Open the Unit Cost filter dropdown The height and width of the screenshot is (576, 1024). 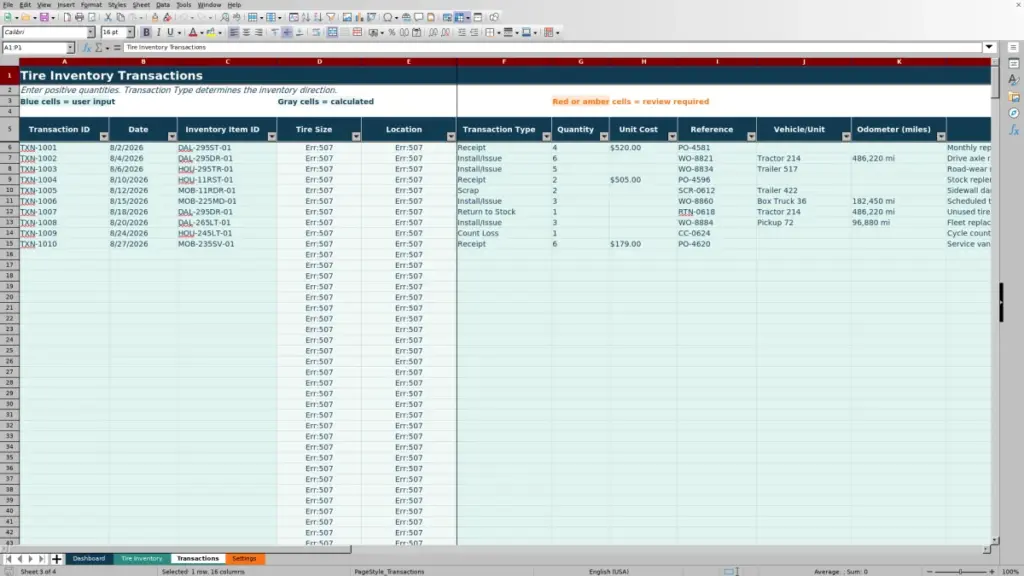click(672, 136)
